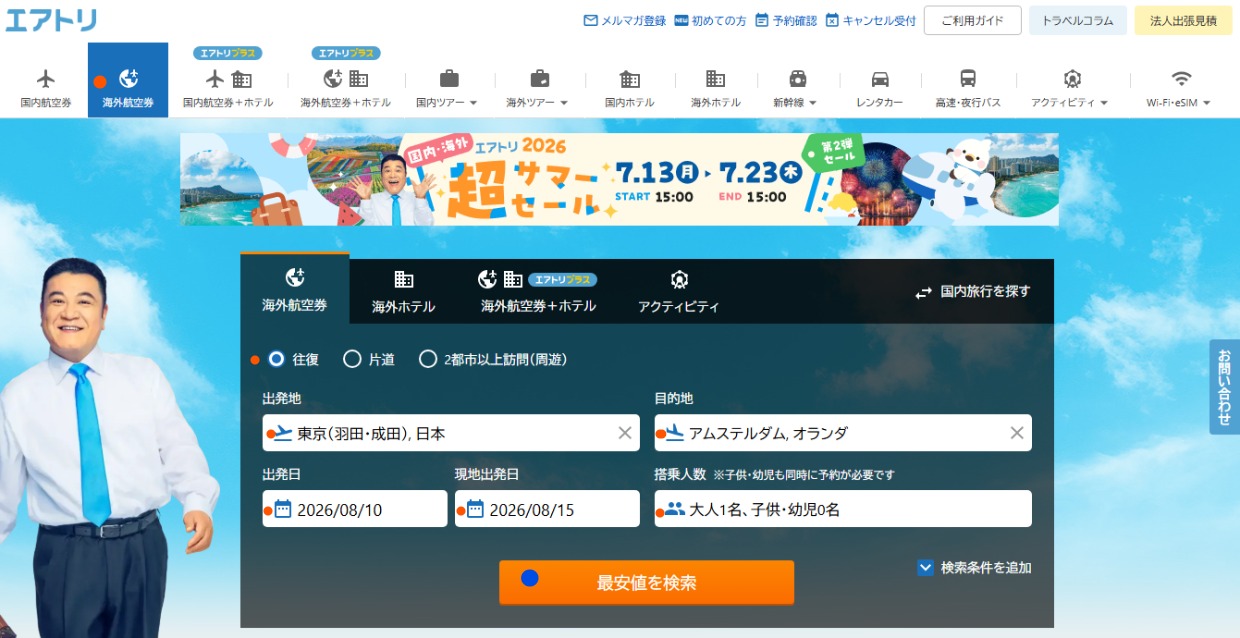Image resolution: width=1240 pixels, height=638 pixels.
Task: Switch to 海外ホテル search tab
Action: click(404, 291)
